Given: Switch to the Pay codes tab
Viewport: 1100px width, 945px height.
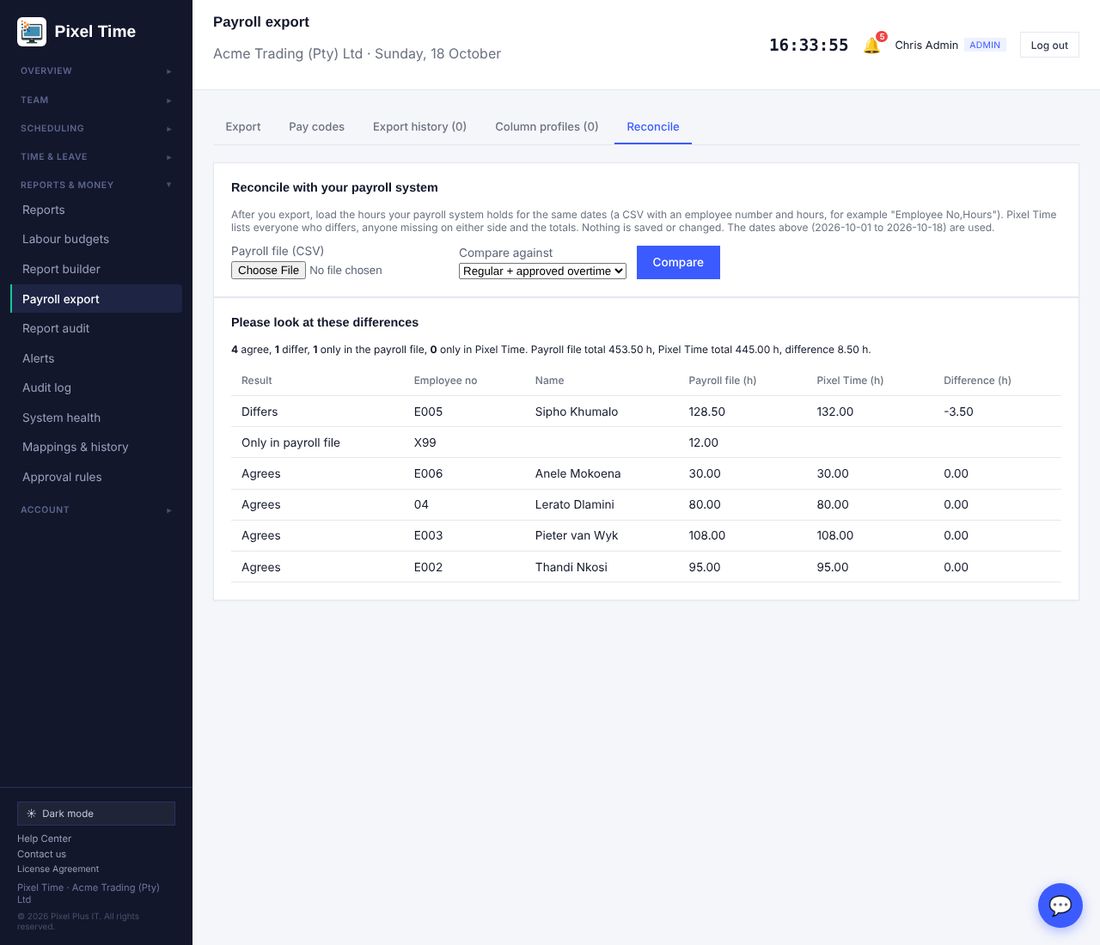Looking at the screenshot, I should coord(316,126).
